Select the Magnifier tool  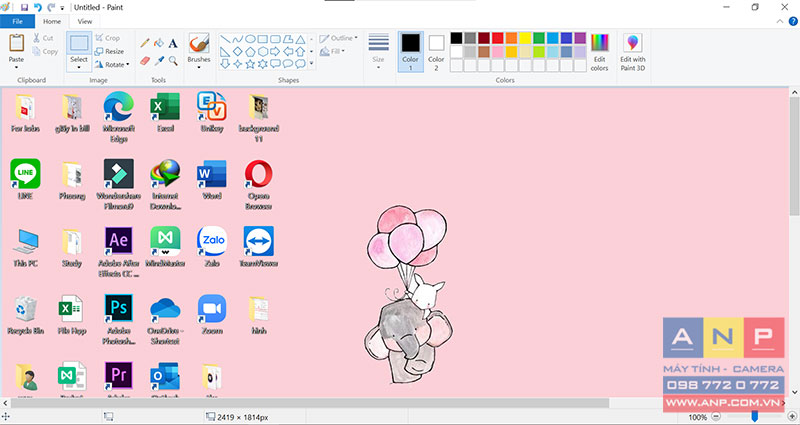coord(173,61)
